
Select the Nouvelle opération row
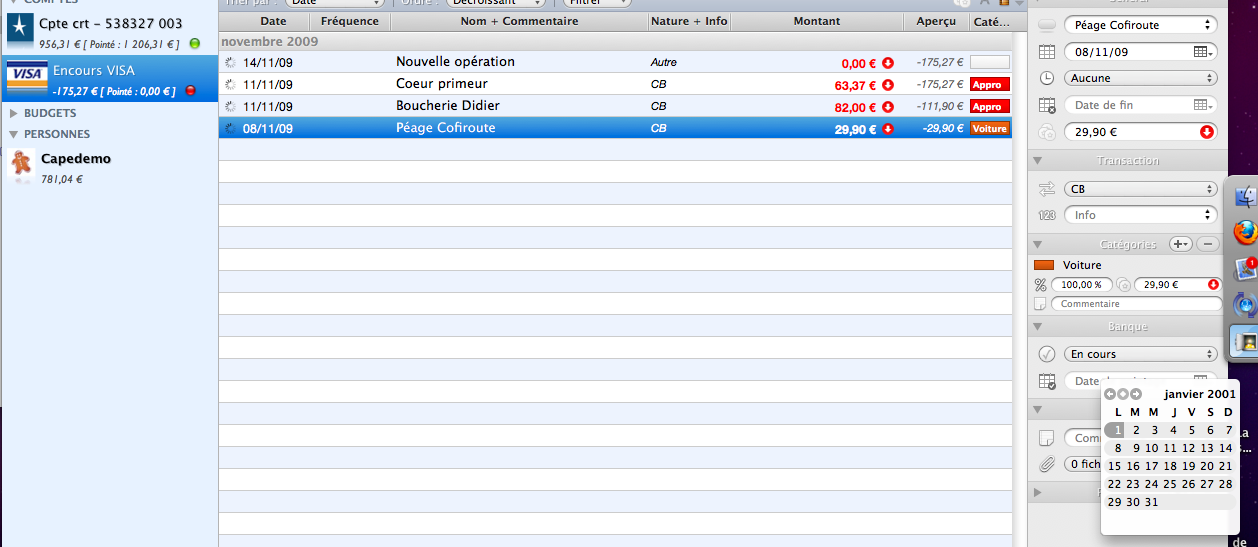(x=615, y=62)
